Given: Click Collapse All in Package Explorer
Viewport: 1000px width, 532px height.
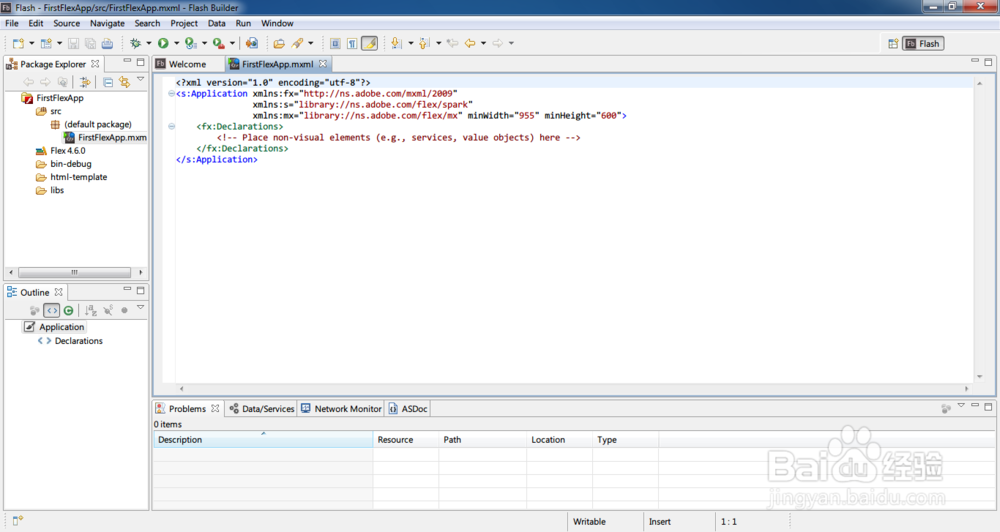Looking at the screenshot, I should coord(108,82).
